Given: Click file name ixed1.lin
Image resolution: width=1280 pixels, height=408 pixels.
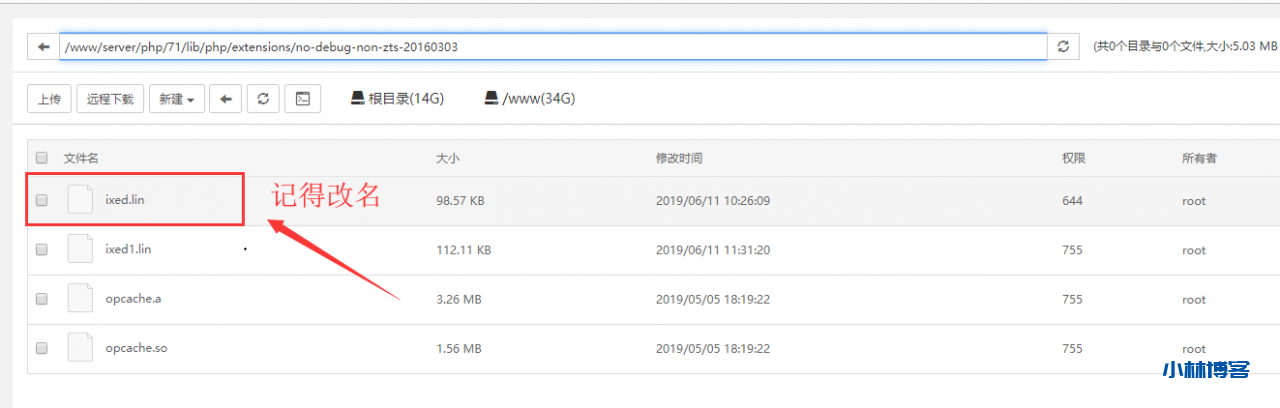Looking at the screenshot, I should 128,250.
